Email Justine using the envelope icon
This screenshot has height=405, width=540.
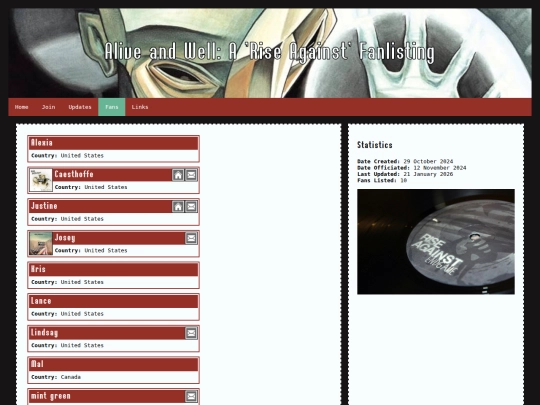[191, 207]
